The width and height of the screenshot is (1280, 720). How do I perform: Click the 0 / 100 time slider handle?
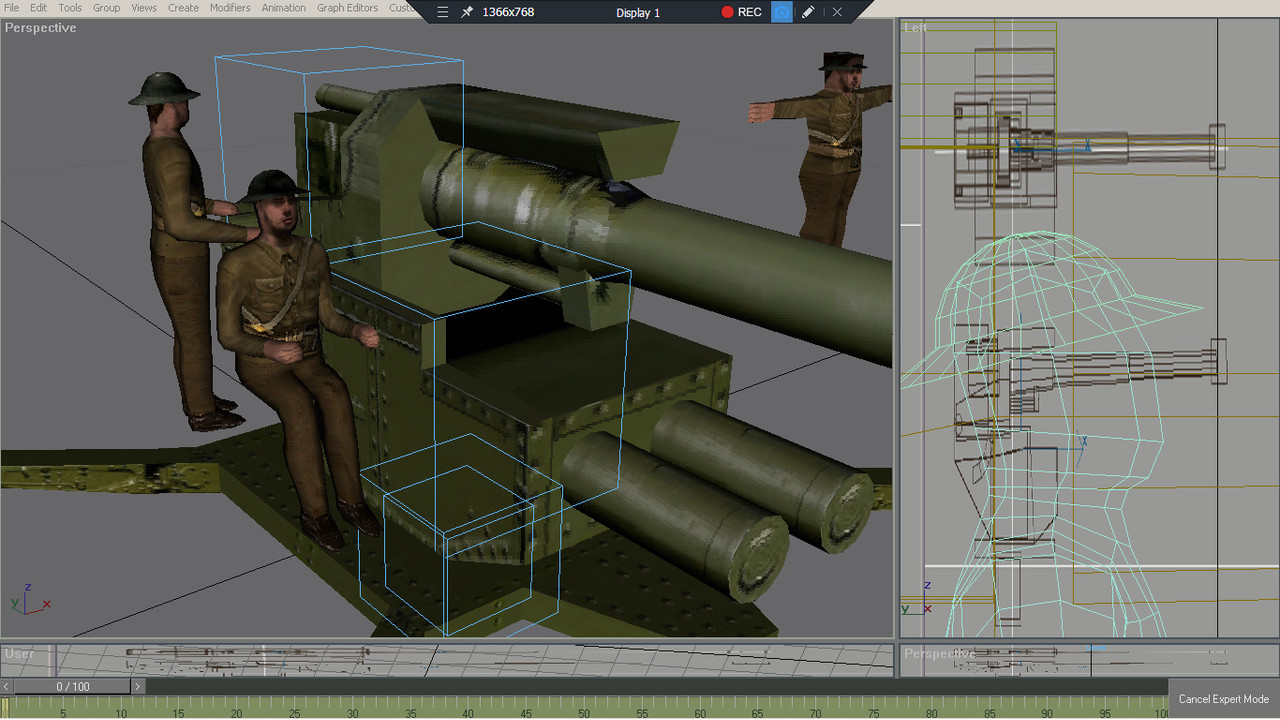click(x=73, y=686)
